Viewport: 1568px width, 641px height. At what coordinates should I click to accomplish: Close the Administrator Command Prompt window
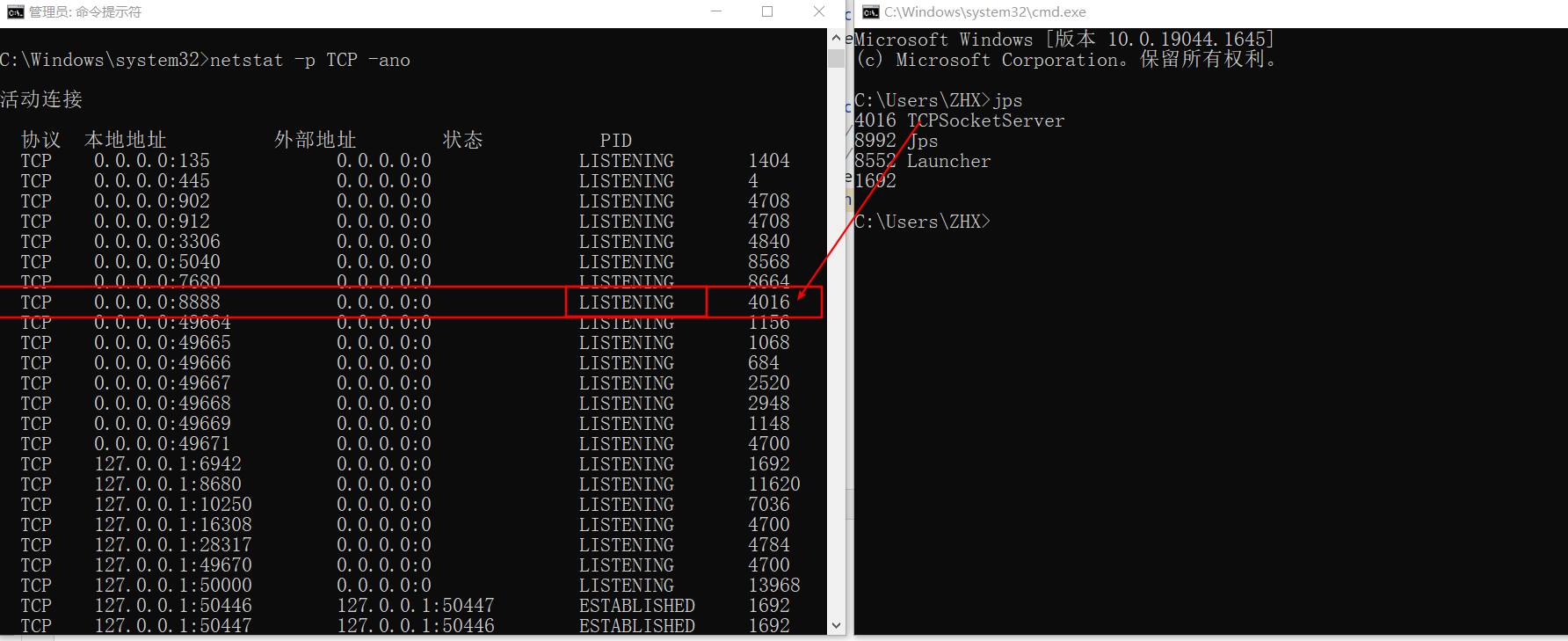click(819, 11)
